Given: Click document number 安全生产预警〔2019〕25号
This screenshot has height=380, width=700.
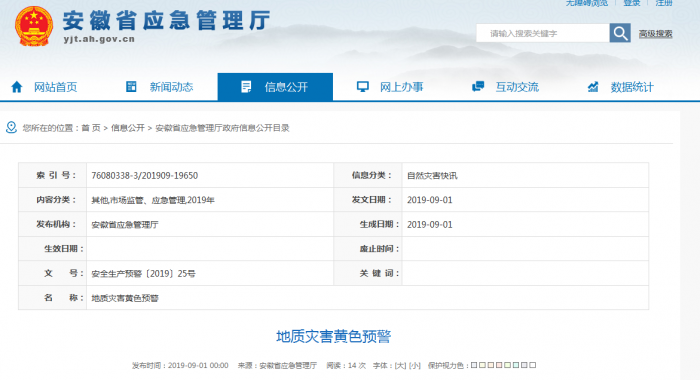Looking at the screenshot, I should [x=143, y=274].
